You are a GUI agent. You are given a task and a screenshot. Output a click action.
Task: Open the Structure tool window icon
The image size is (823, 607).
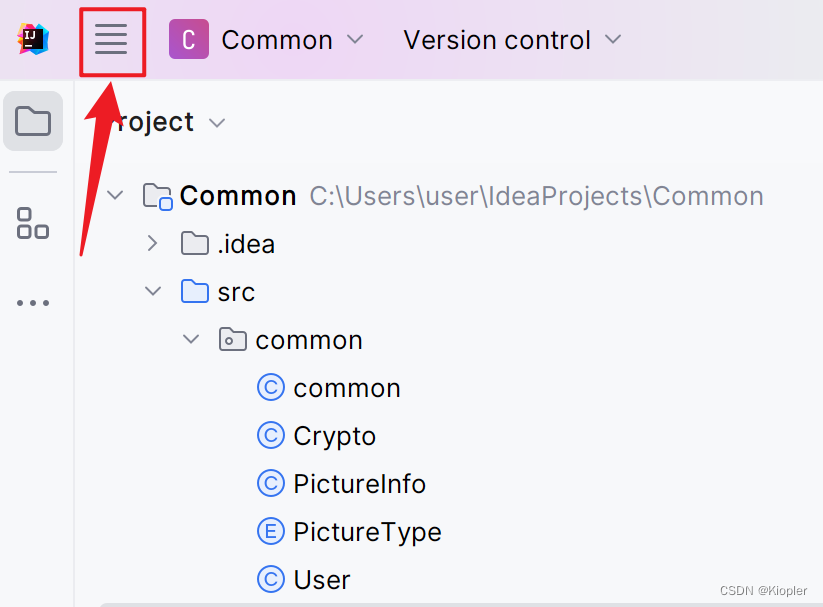(33, 223)
